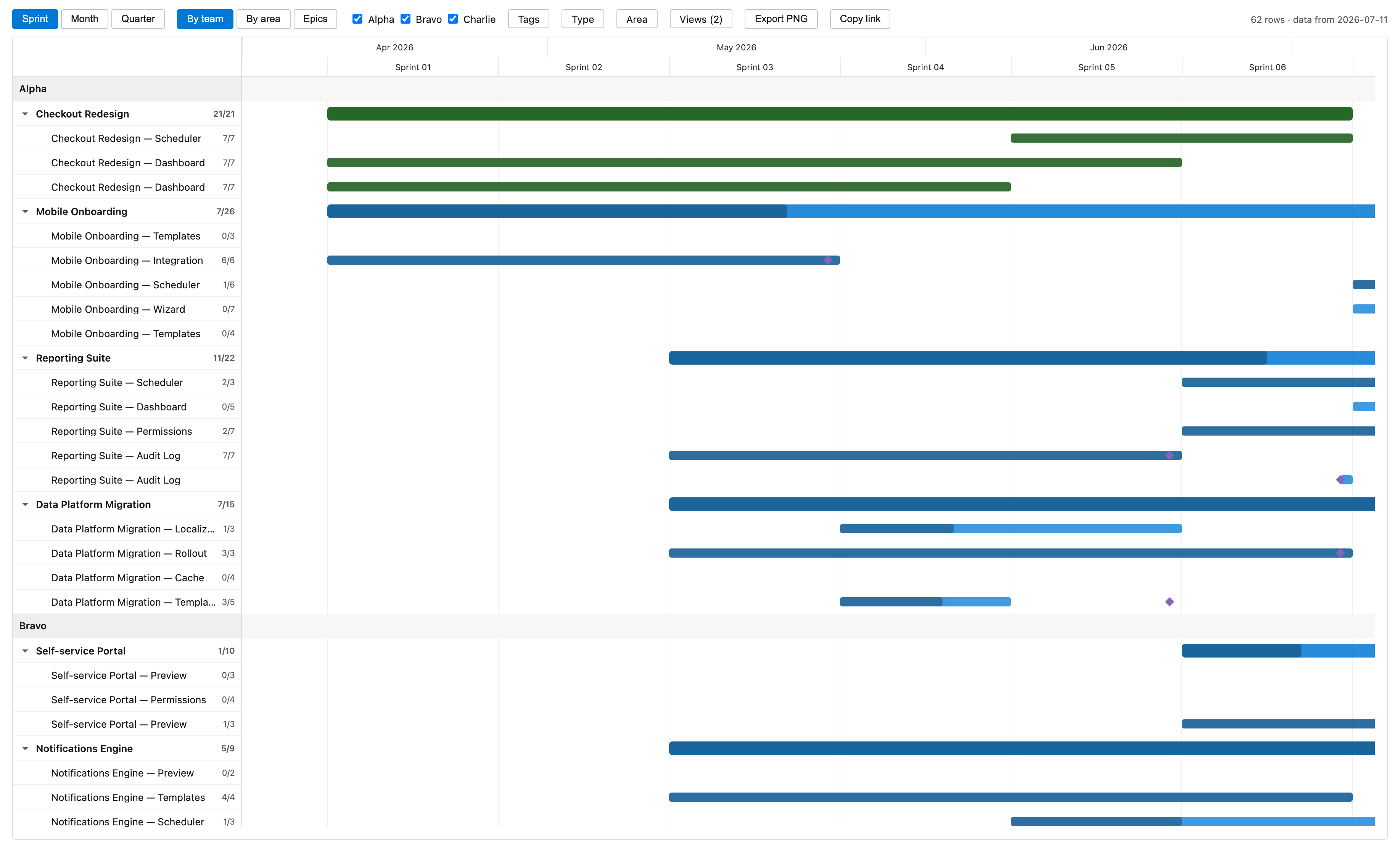Uncheck the Alpha team checkbox

[x=357, y=19]
